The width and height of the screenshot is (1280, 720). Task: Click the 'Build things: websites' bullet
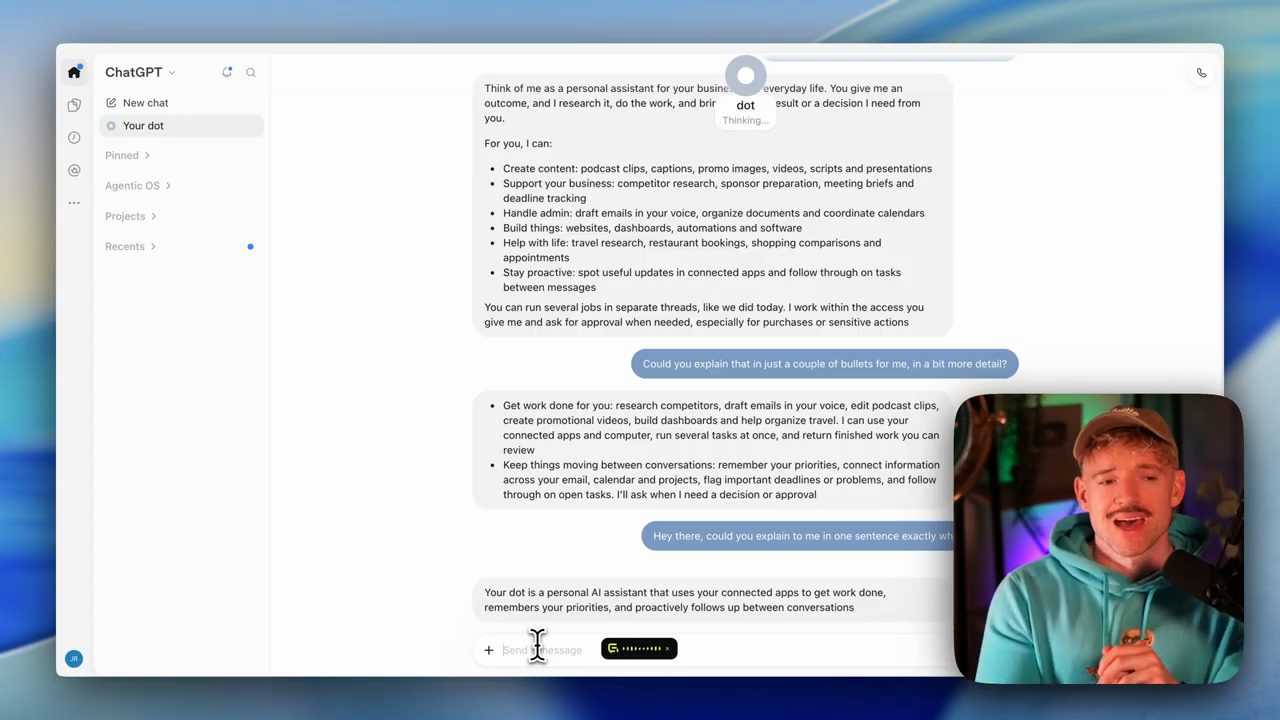tap(652, 228)
